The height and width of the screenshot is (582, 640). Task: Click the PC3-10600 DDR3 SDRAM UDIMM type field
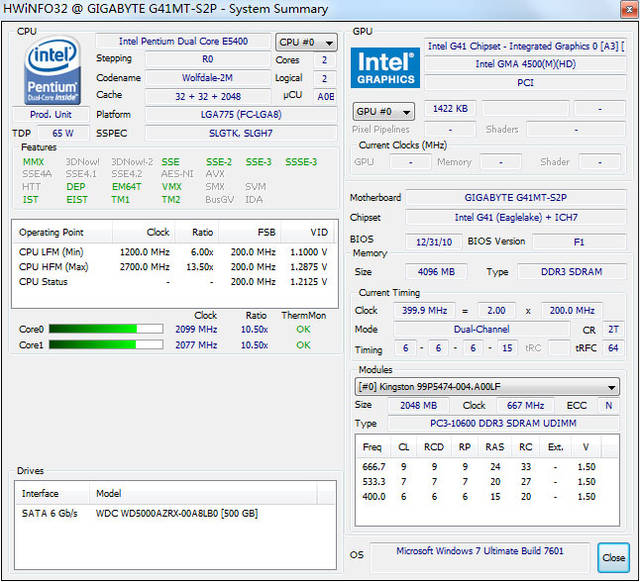tap(503, 423)
